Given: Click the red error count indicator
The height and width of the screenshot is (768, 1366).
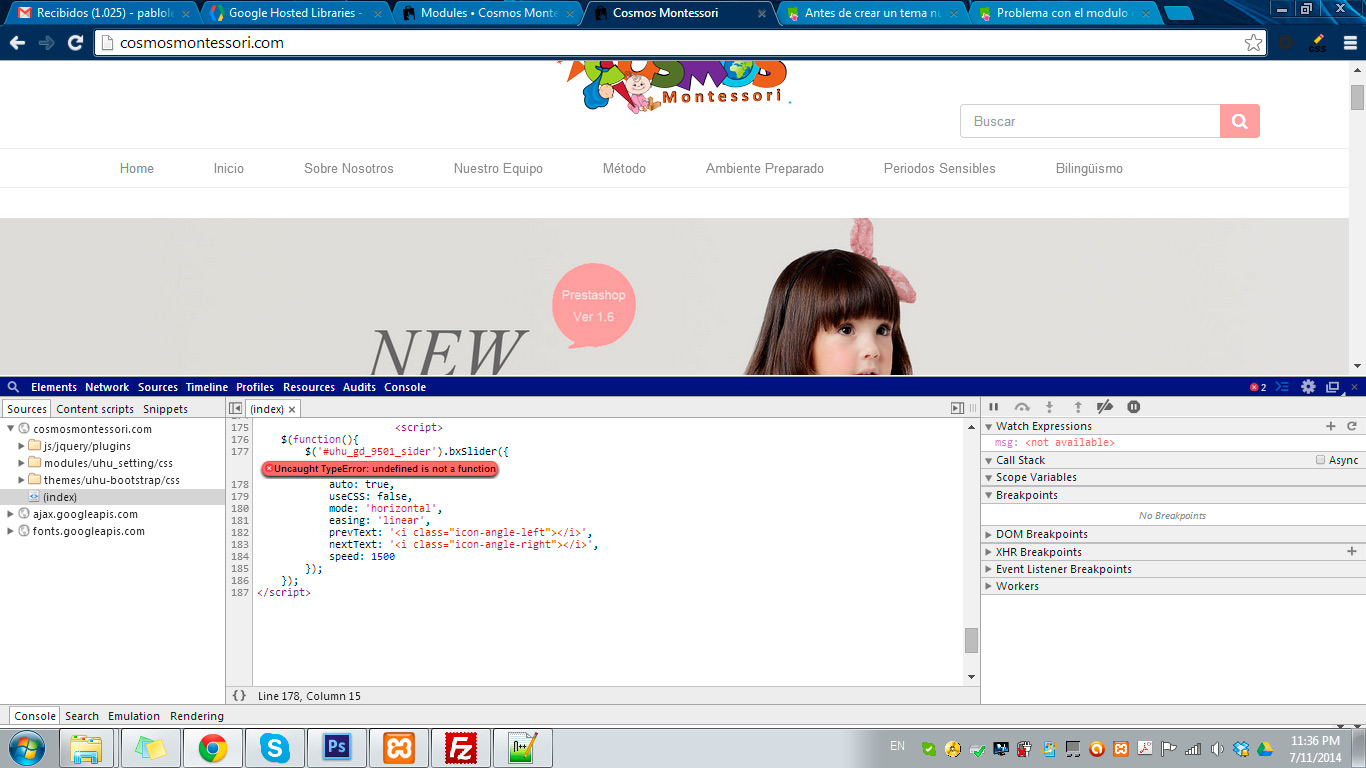Looking at the screenshot, I should point(1258,387).
